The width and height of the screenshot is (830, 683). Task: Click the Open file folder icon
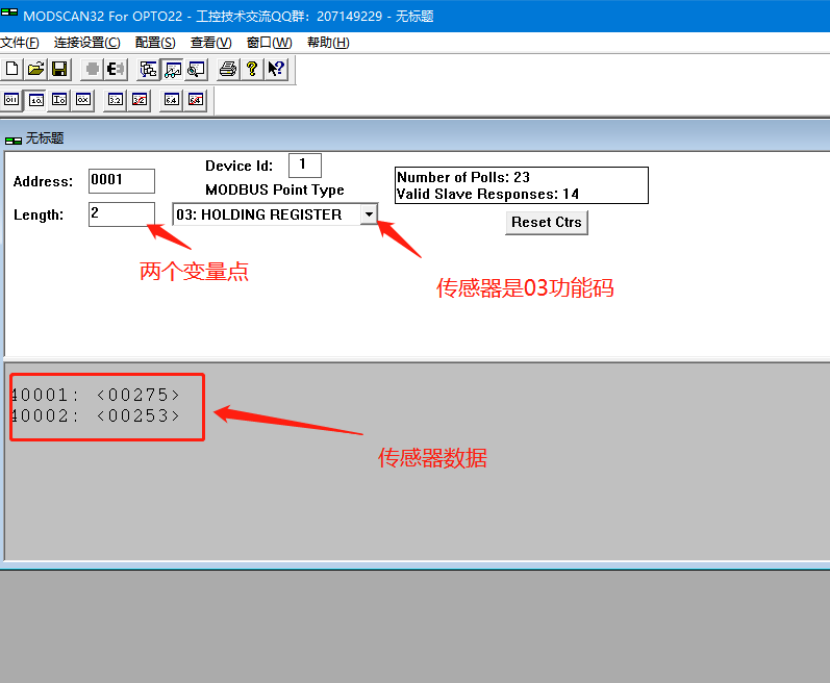pyautogui.click(x=35, y=69)
